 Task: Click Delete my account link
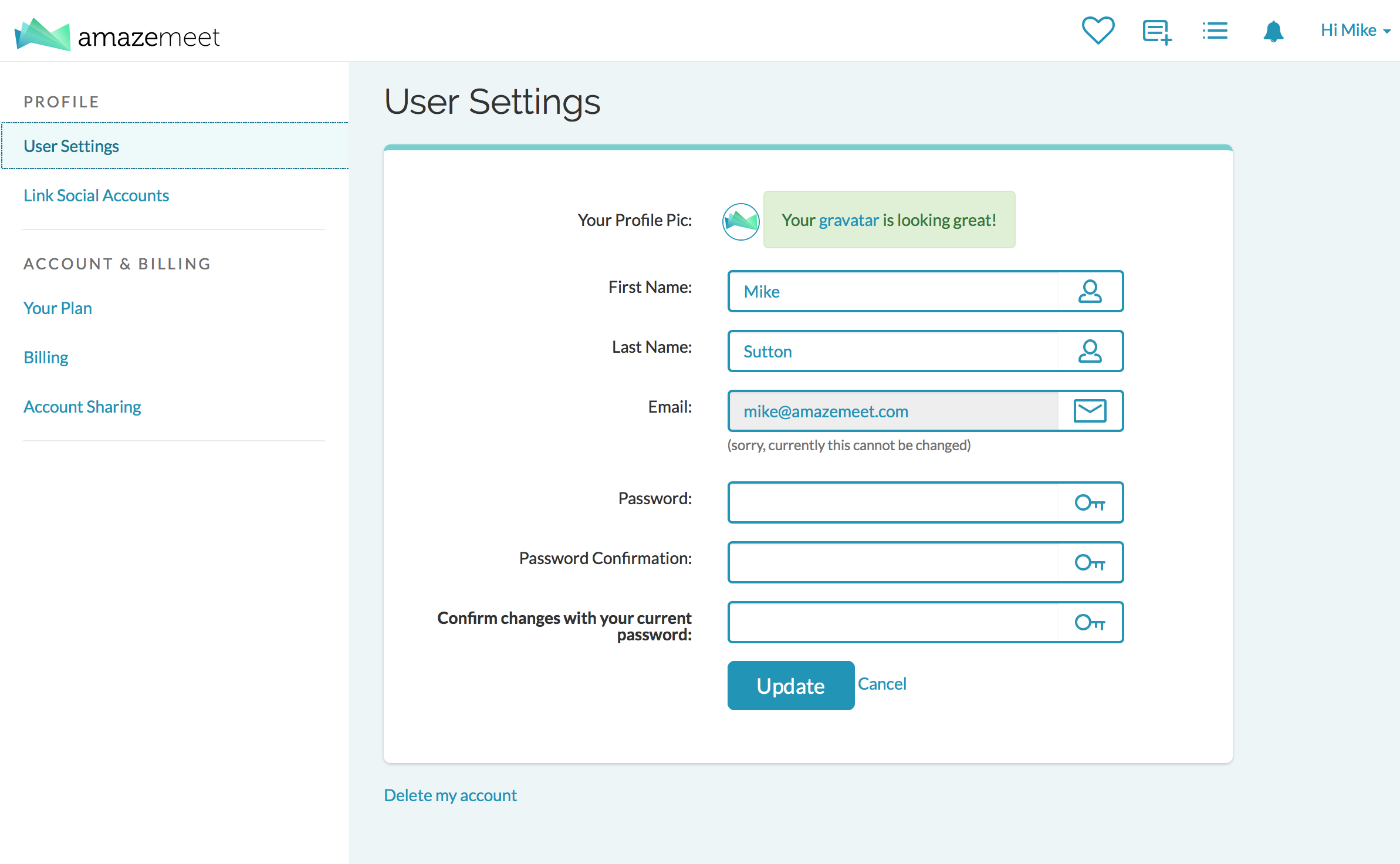tap(450, 795)
